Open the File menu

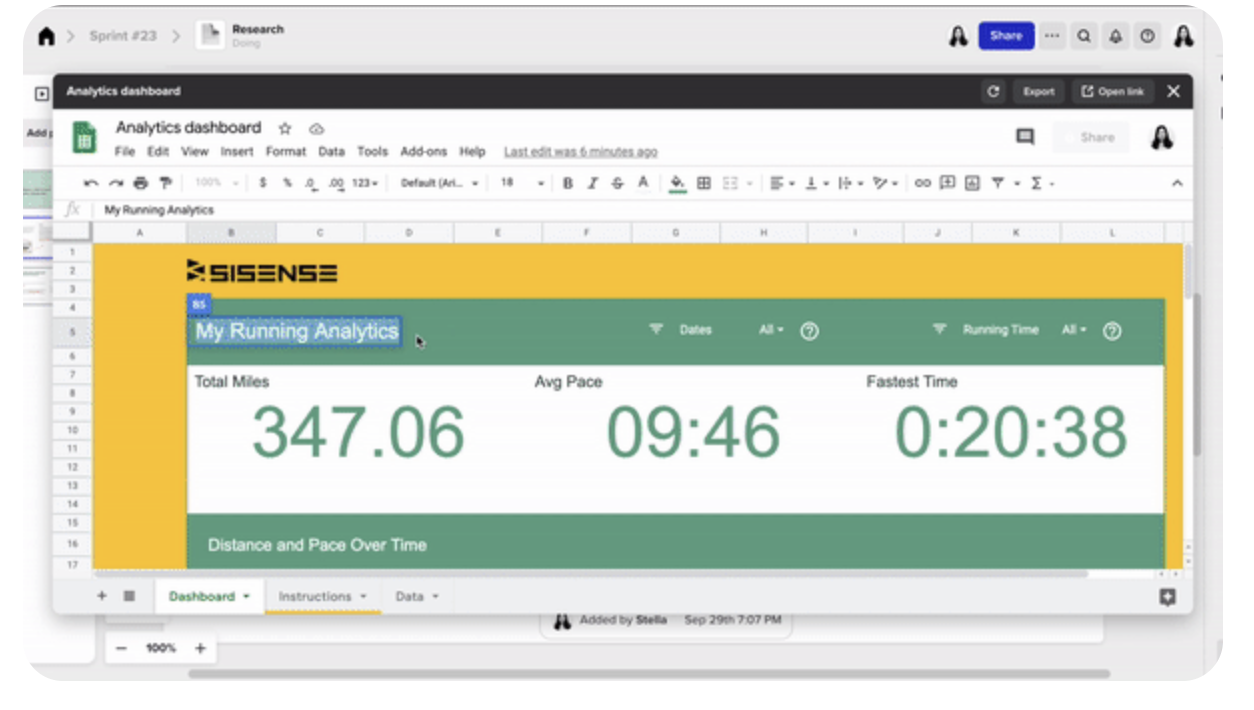[124, 152]
